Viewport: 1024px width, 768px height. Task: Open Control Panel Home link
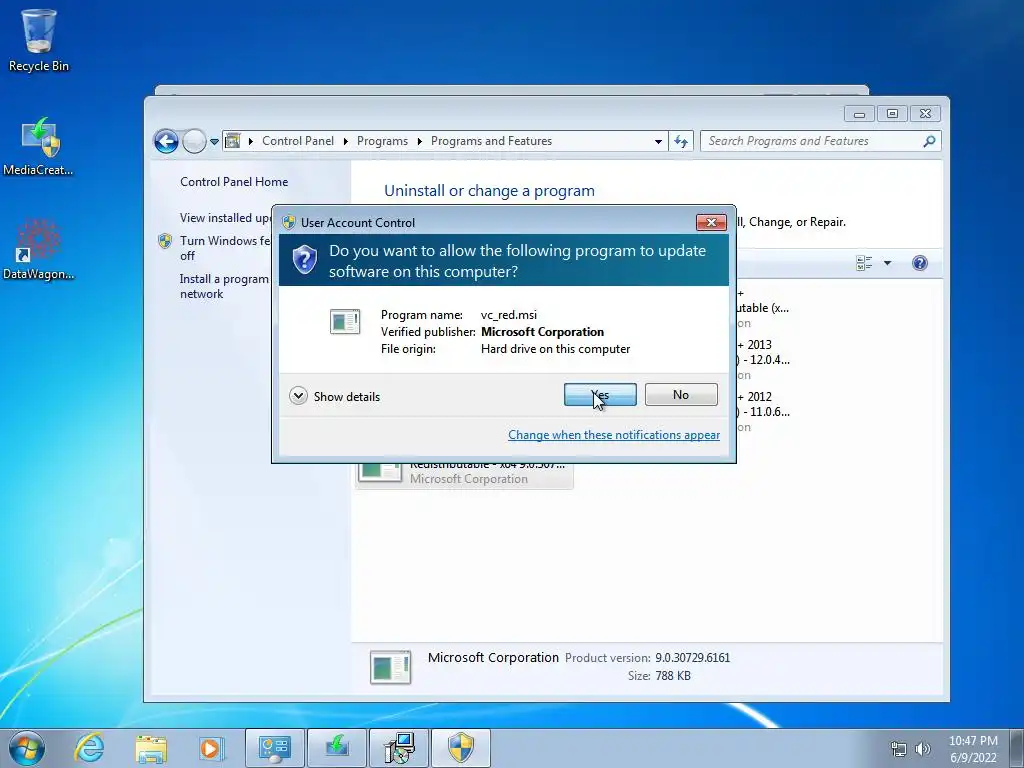point(234,182)
